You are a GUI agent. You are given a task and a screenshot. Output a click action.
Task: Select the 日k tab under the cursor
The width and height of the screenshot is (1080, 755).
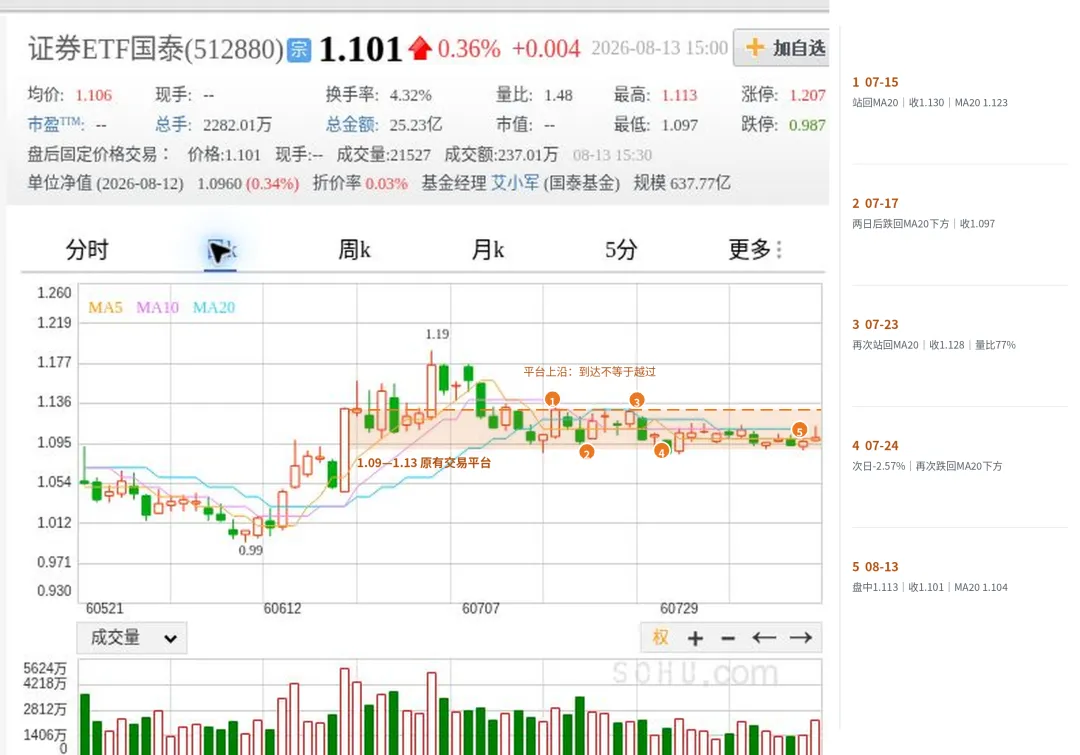click(221, 249)
